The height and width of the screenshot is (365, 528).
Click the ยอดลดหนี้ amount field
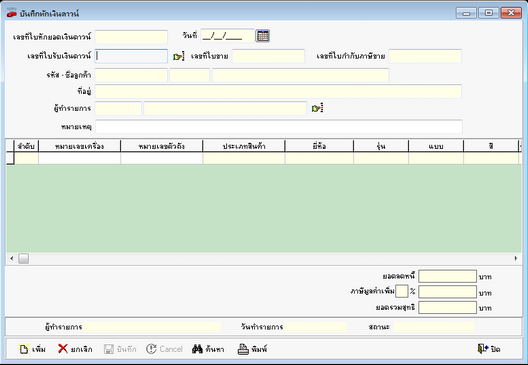coord(447,276)
